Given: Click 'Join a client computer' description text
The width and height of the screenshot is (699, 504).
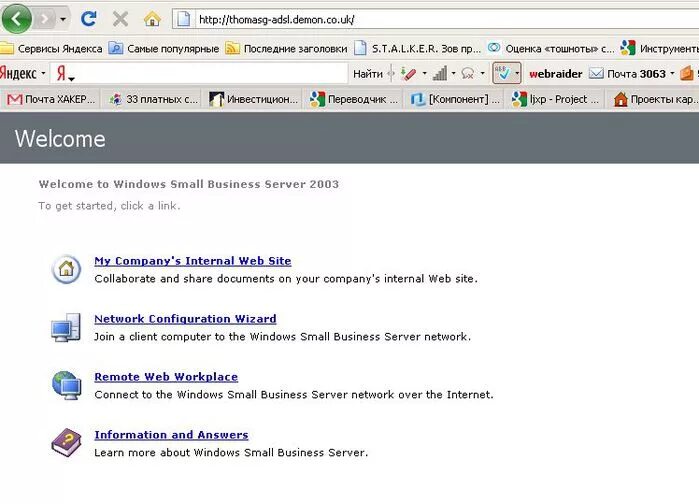Looking at the screenshot, I should 282,337.
